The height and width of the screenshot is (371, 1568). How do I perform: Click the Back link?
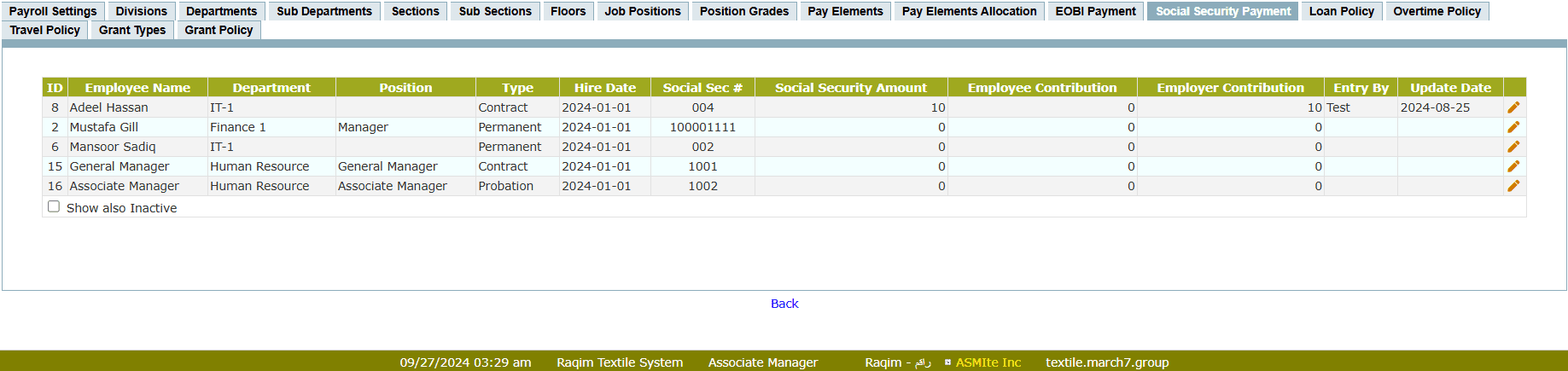coord(784,304)
